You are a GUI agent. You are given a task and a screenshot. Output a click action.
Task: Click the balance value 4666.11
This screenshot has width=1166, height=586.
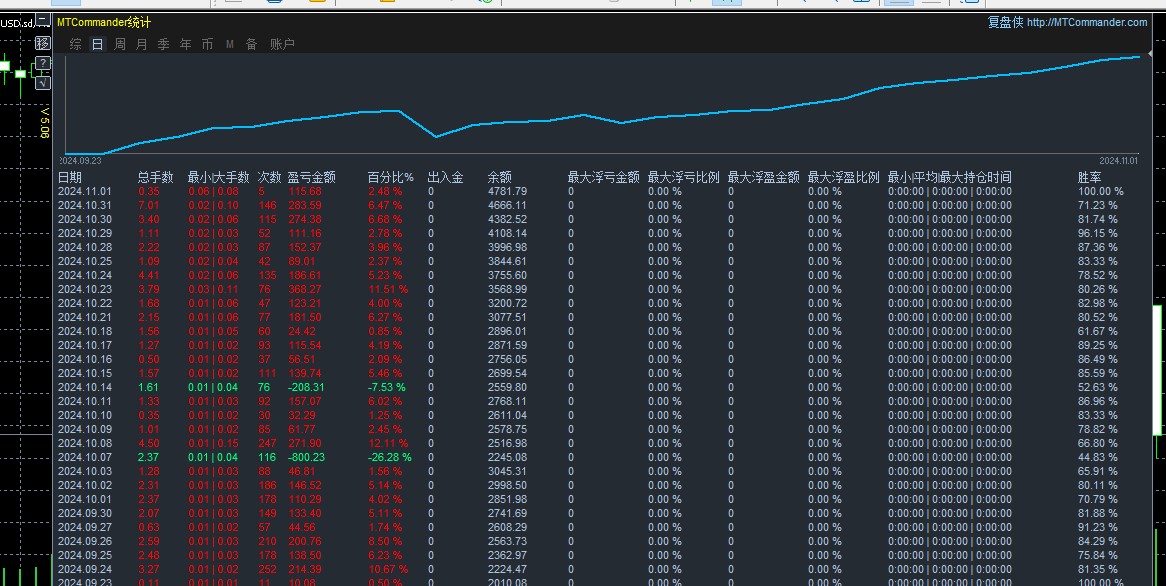tap(507, 205)
